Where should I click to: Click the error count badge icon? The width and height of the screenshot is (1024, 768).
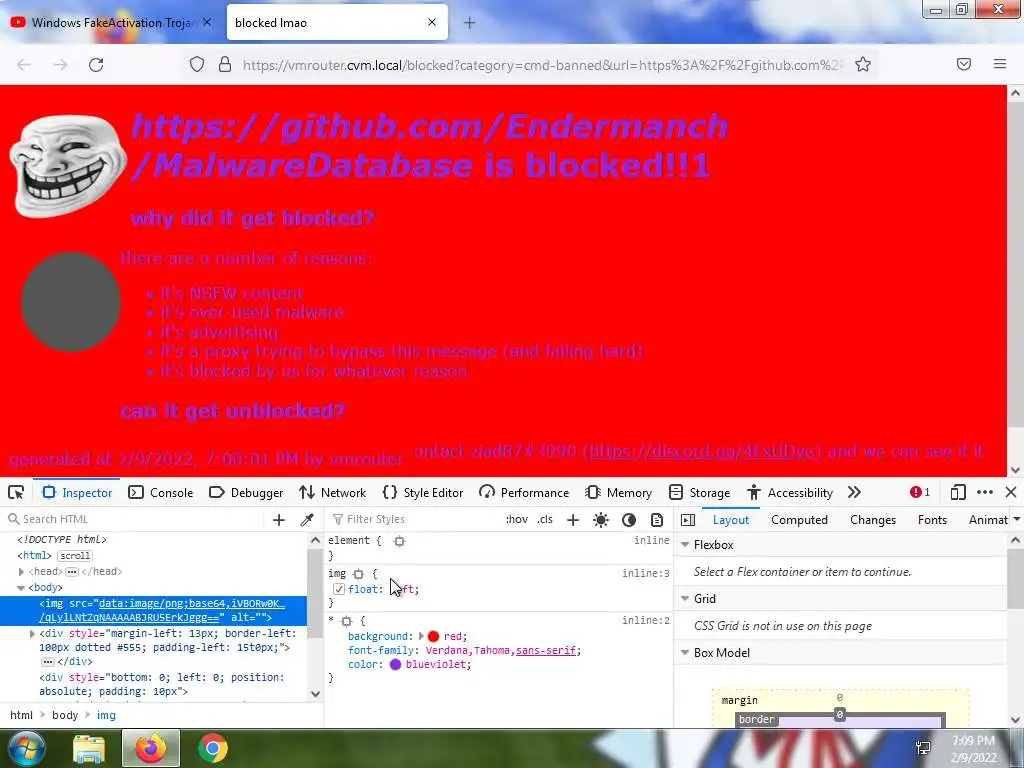click(x=920, y=492)
